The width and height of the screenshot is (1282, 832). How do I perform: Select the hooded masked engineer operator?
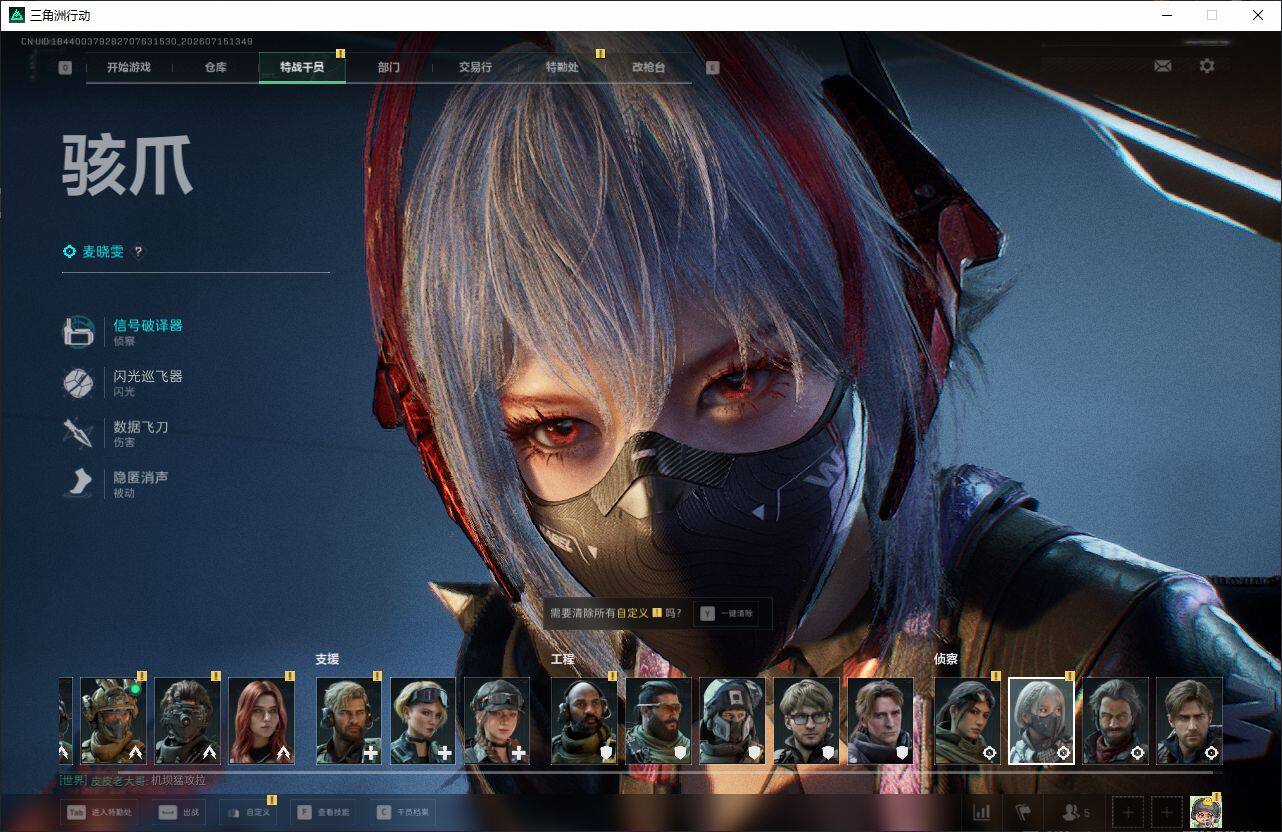coord(733,721)
